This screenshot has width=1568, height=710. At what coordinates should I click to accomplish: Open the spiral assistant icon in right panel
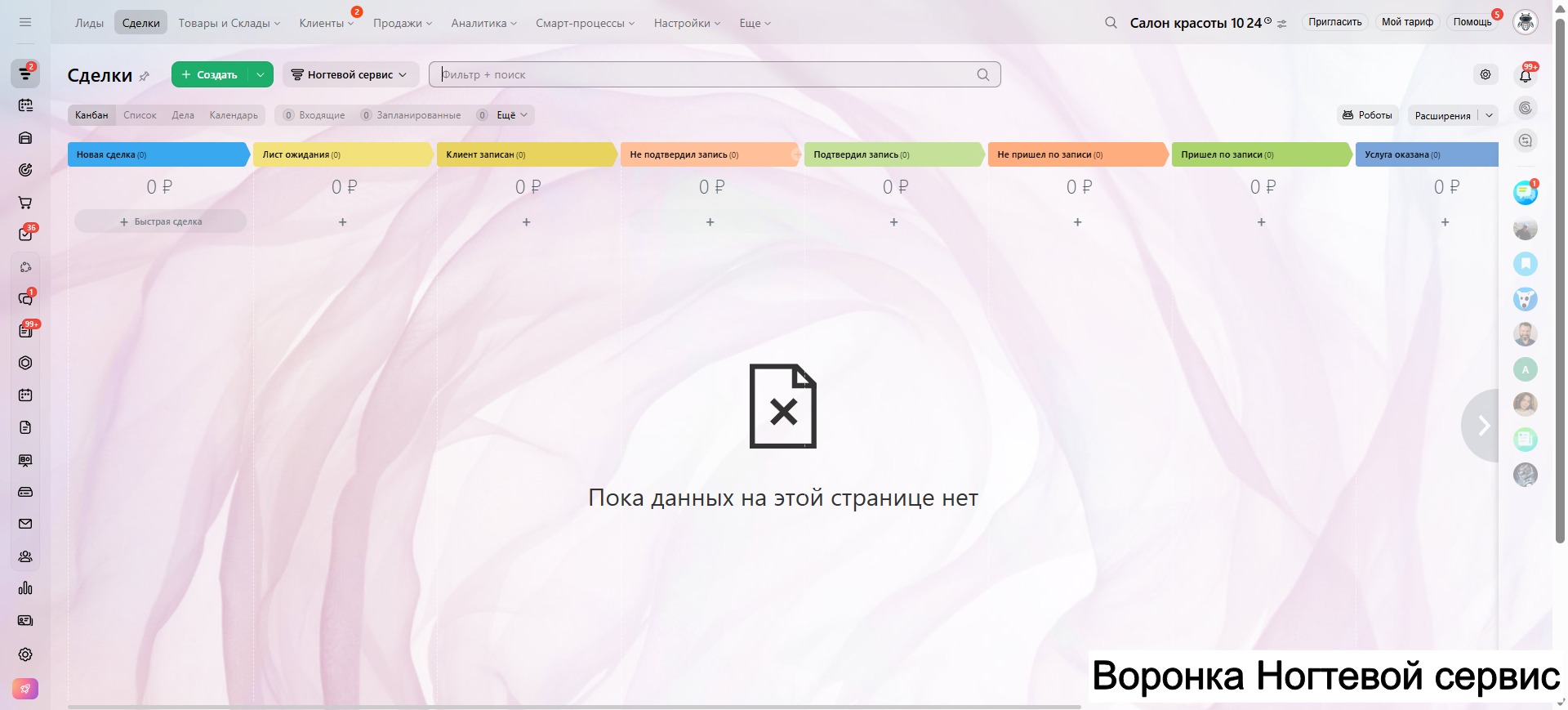(x=1526, y=108)
